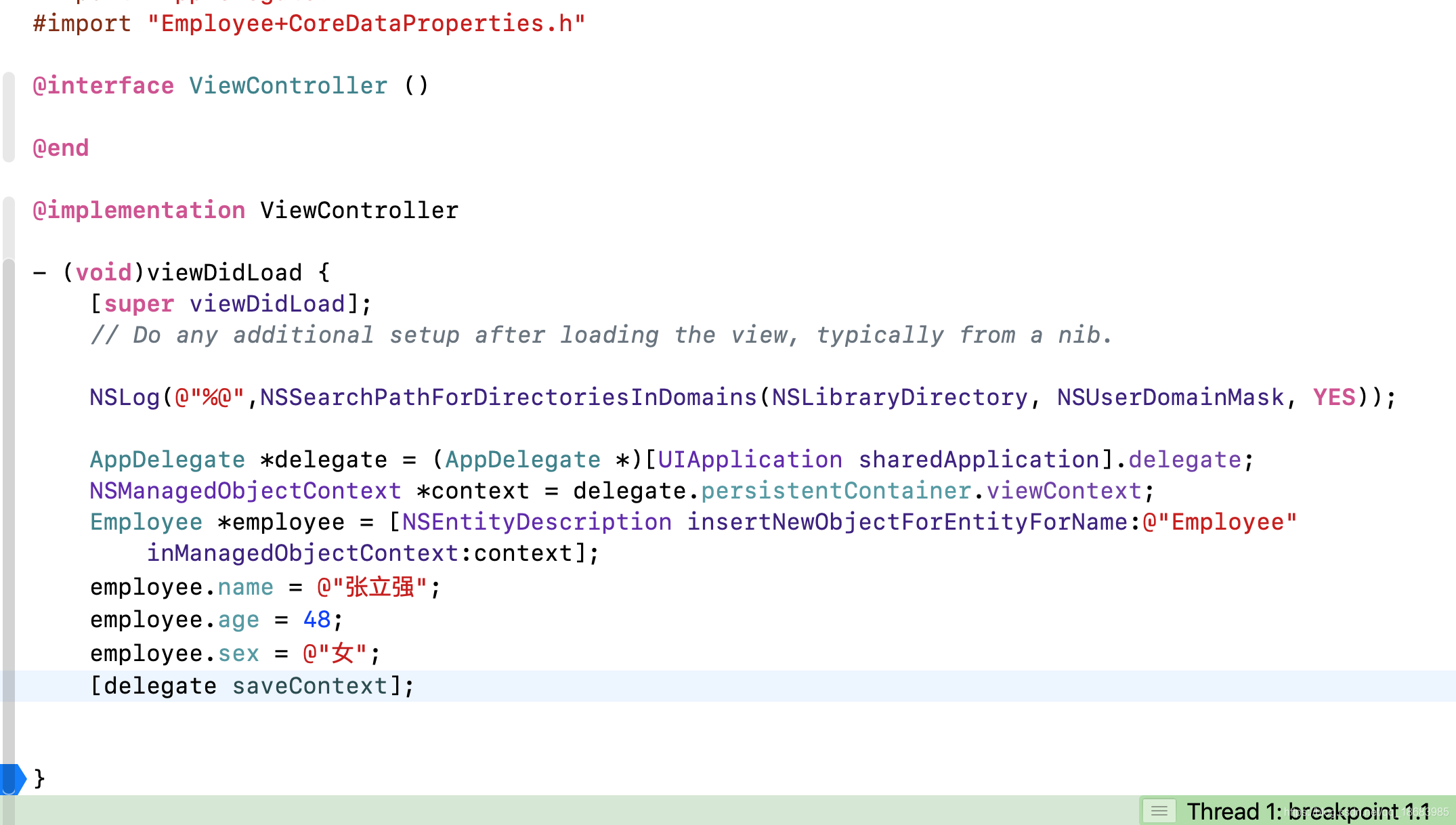Click 'employee.sex' assignment line
Viewport: 1456px width, 825px height.
click(x=236, y=654)
